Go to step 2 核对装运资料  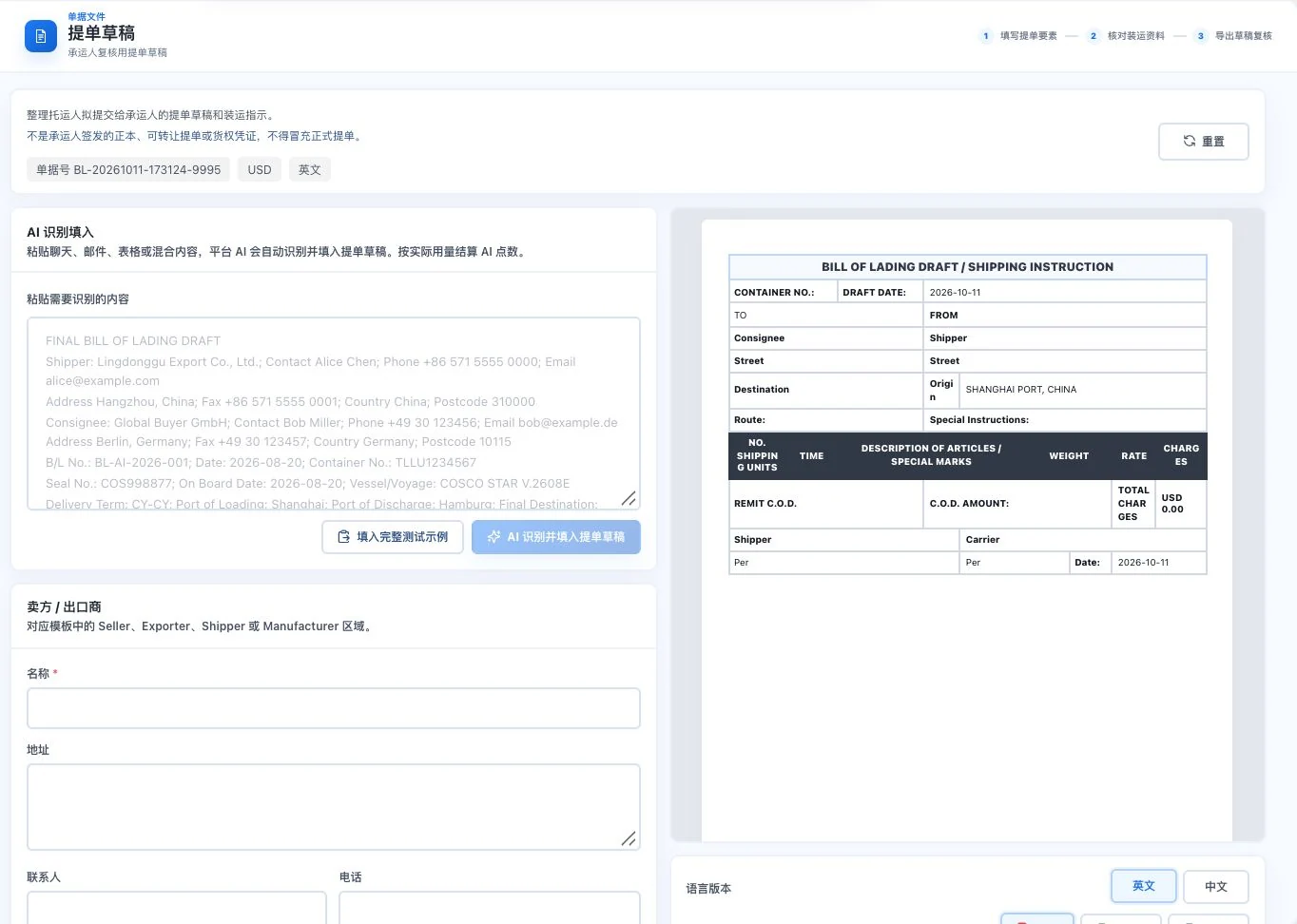(x=1126, y=36)
